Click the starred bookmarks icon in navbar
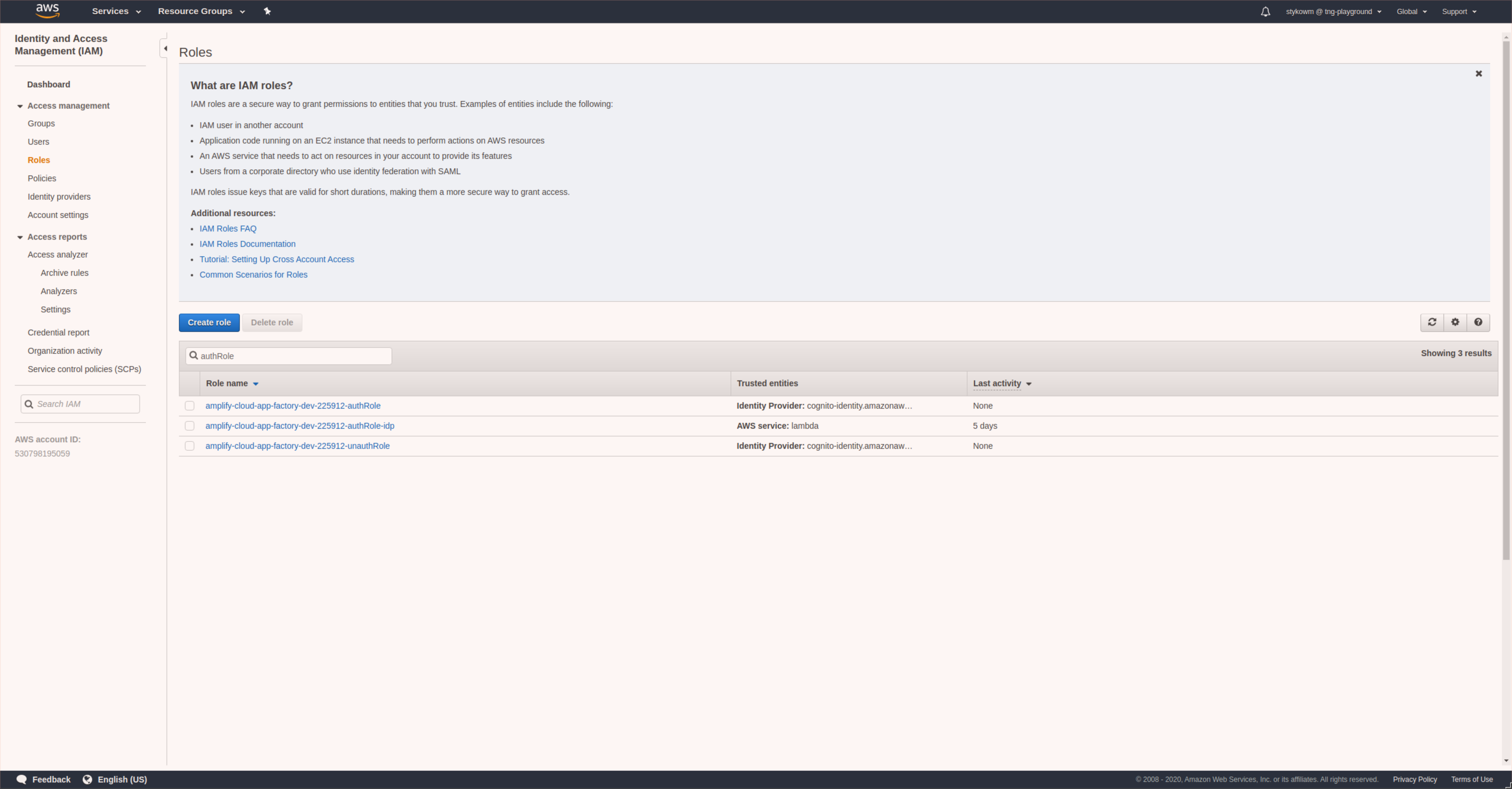 point(267,11)
